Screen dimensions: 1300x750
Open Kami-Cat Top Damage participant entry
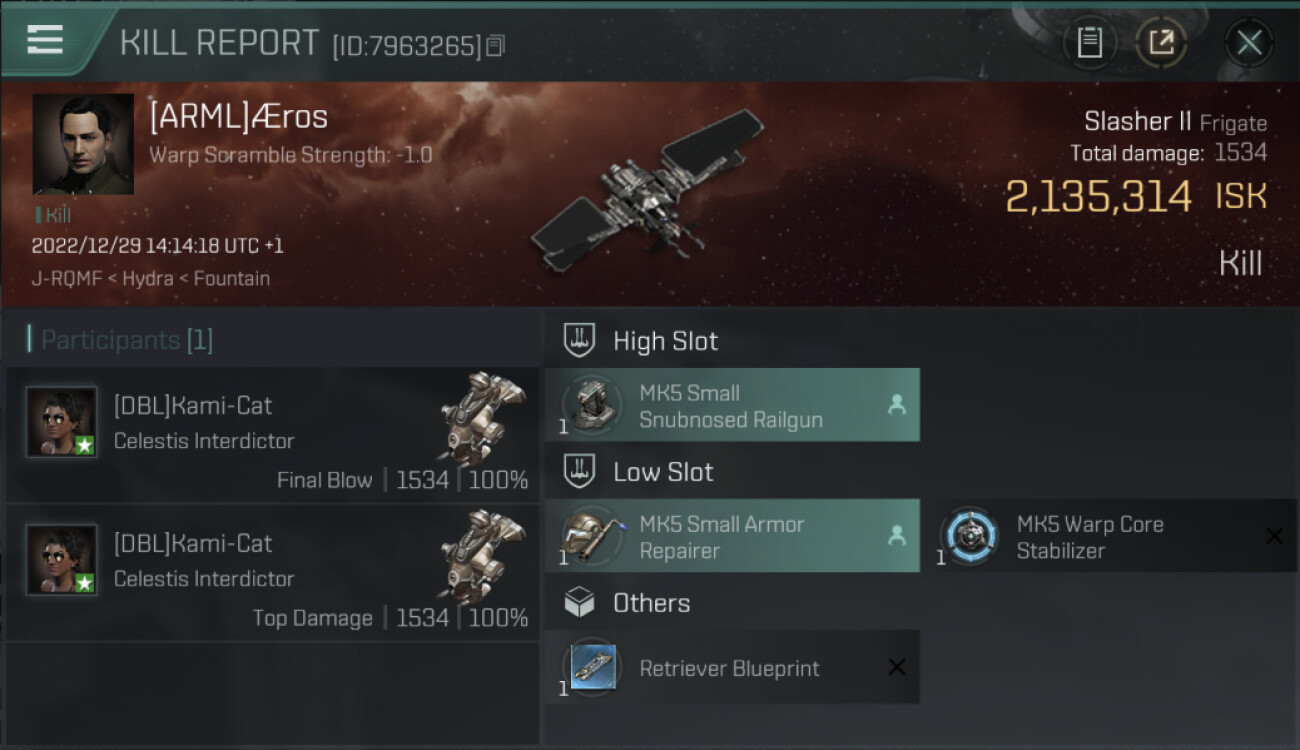(272, 573)
